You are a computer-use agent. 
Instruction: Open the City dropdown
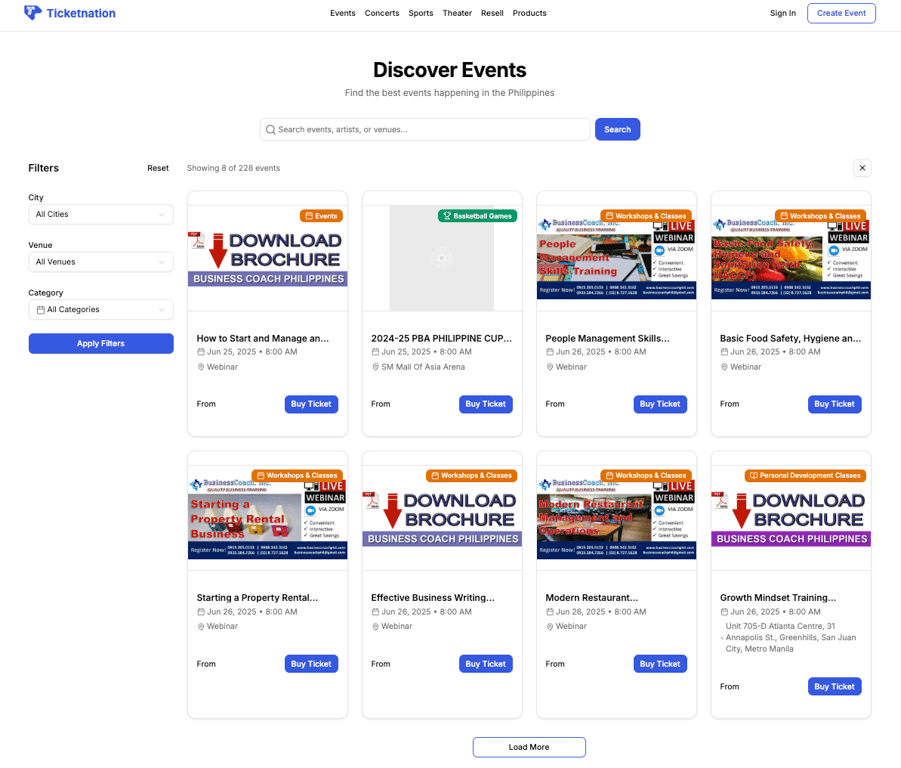[101, 214]
